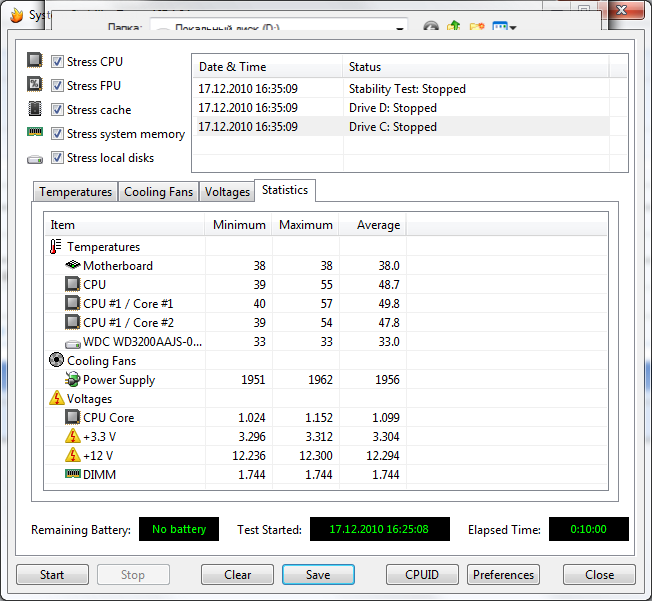Click the thermometer icon next to Temperatures
Screen dimensions: 652x601
click(x=56, y=246)
